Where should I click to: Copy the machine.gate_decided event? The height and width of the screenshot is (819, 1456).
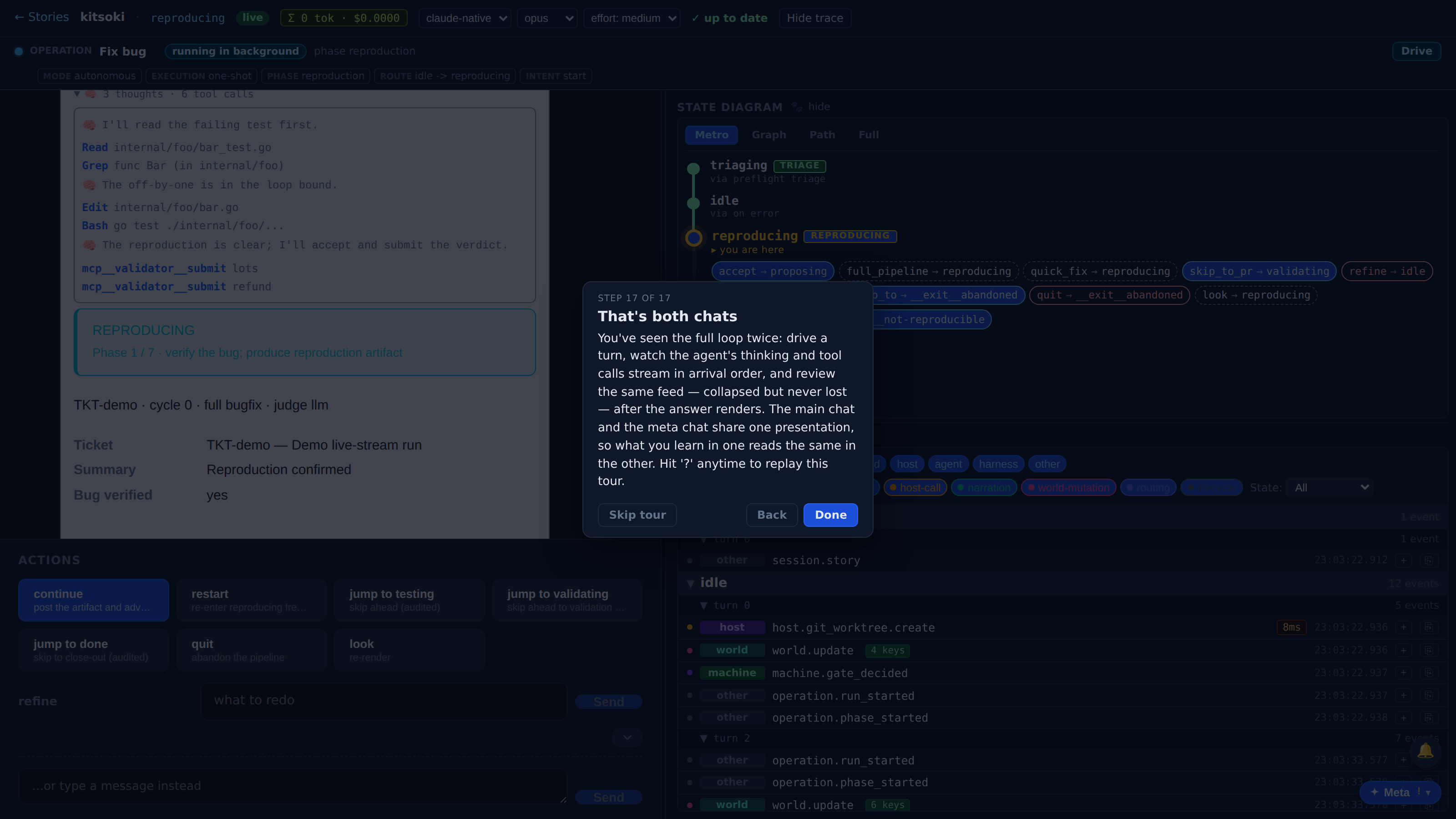point(1428,672)
